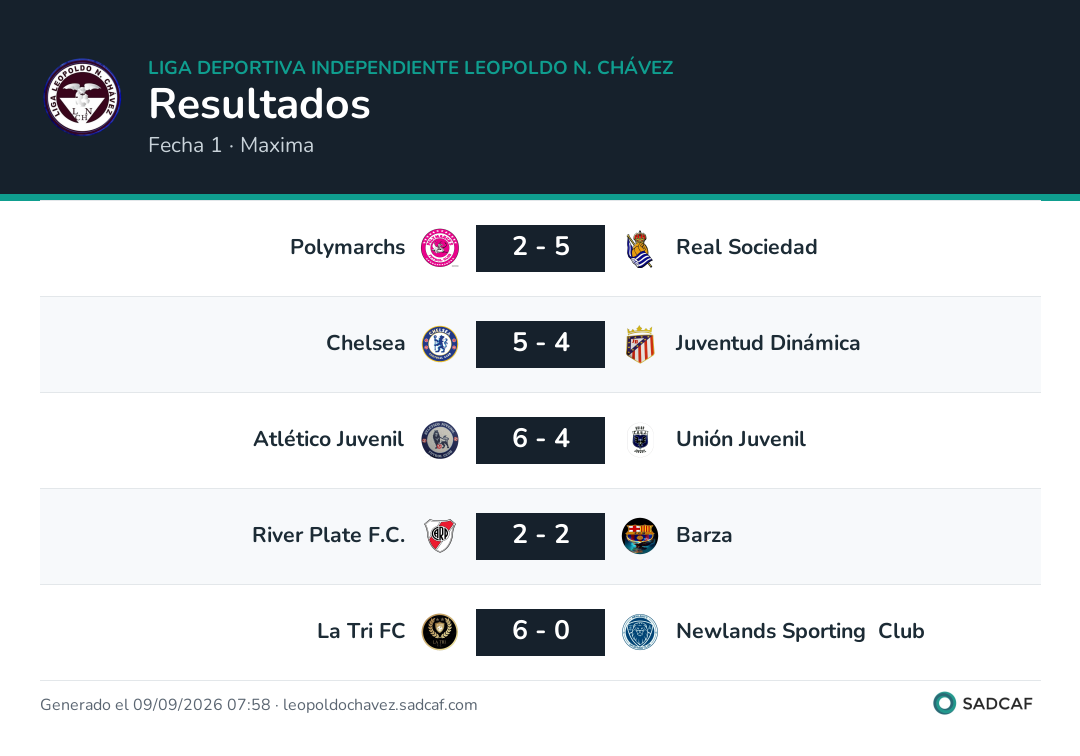The image size is (1080, 756).
Task: Click the La Tri FC black crest
Action: pyautogui.click(x=439, y=631)
